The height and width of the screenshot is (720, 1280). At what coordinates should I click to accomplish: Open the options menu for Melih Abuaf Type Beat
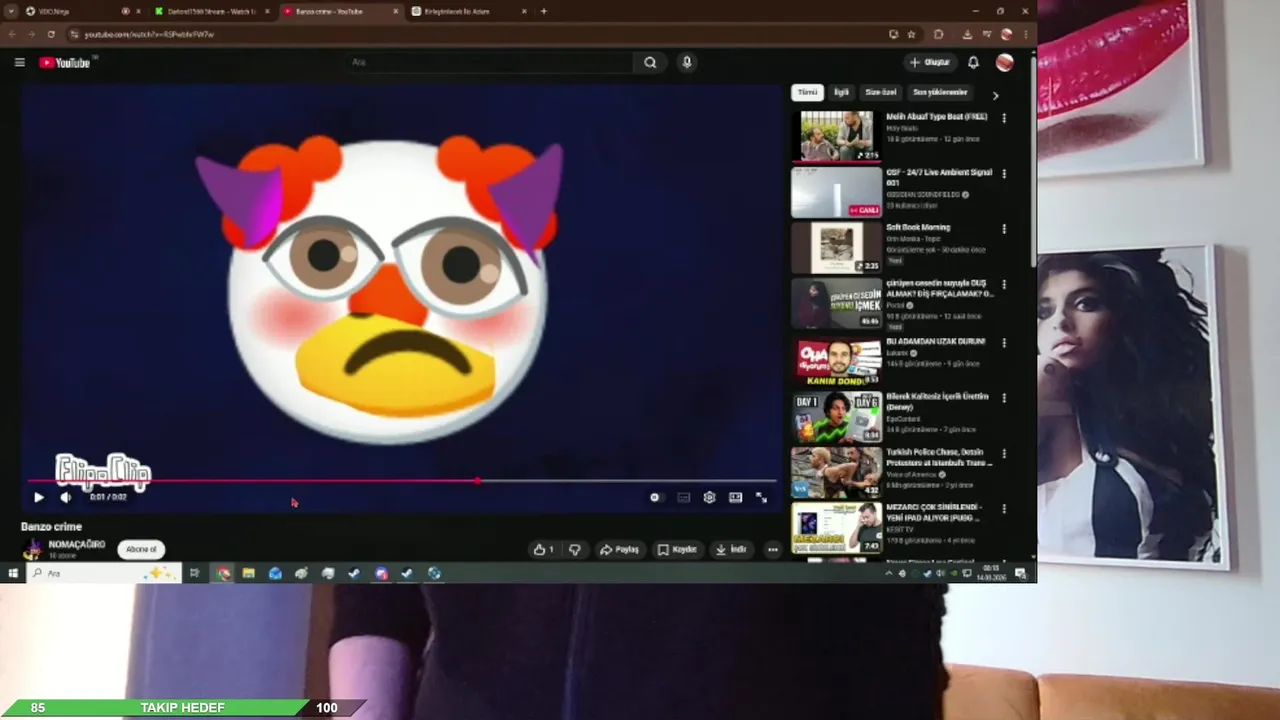1004,118
